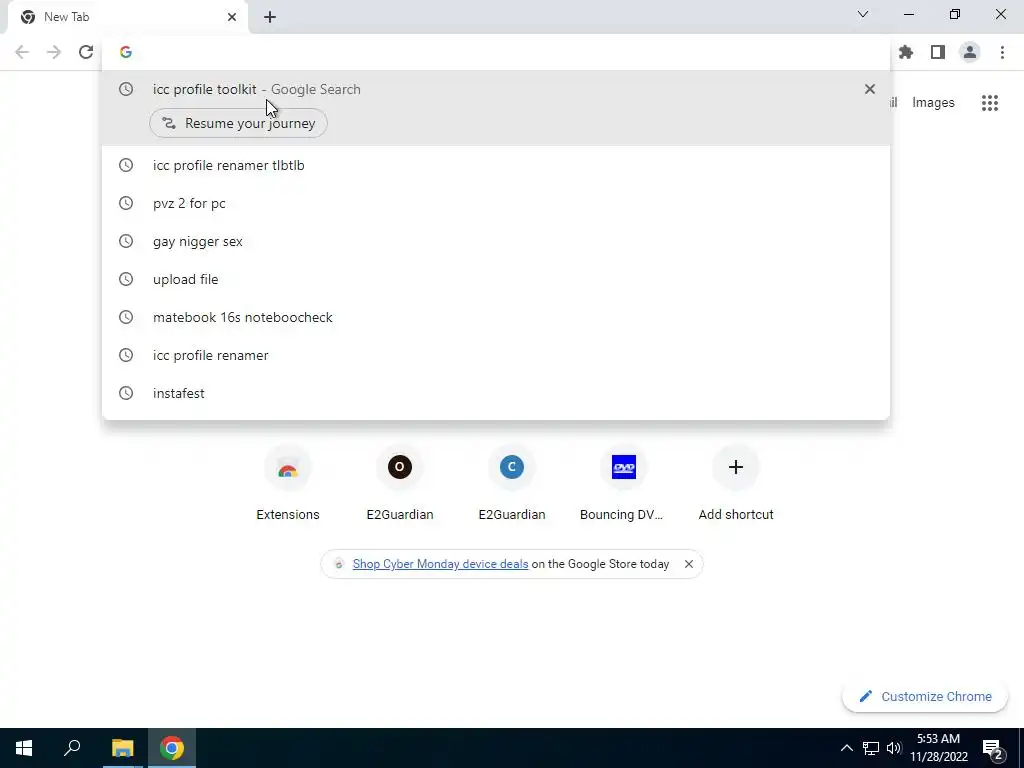Toggle the Chrome side panel icon
Screen dimensions: 1024x768
click(938, 52)
